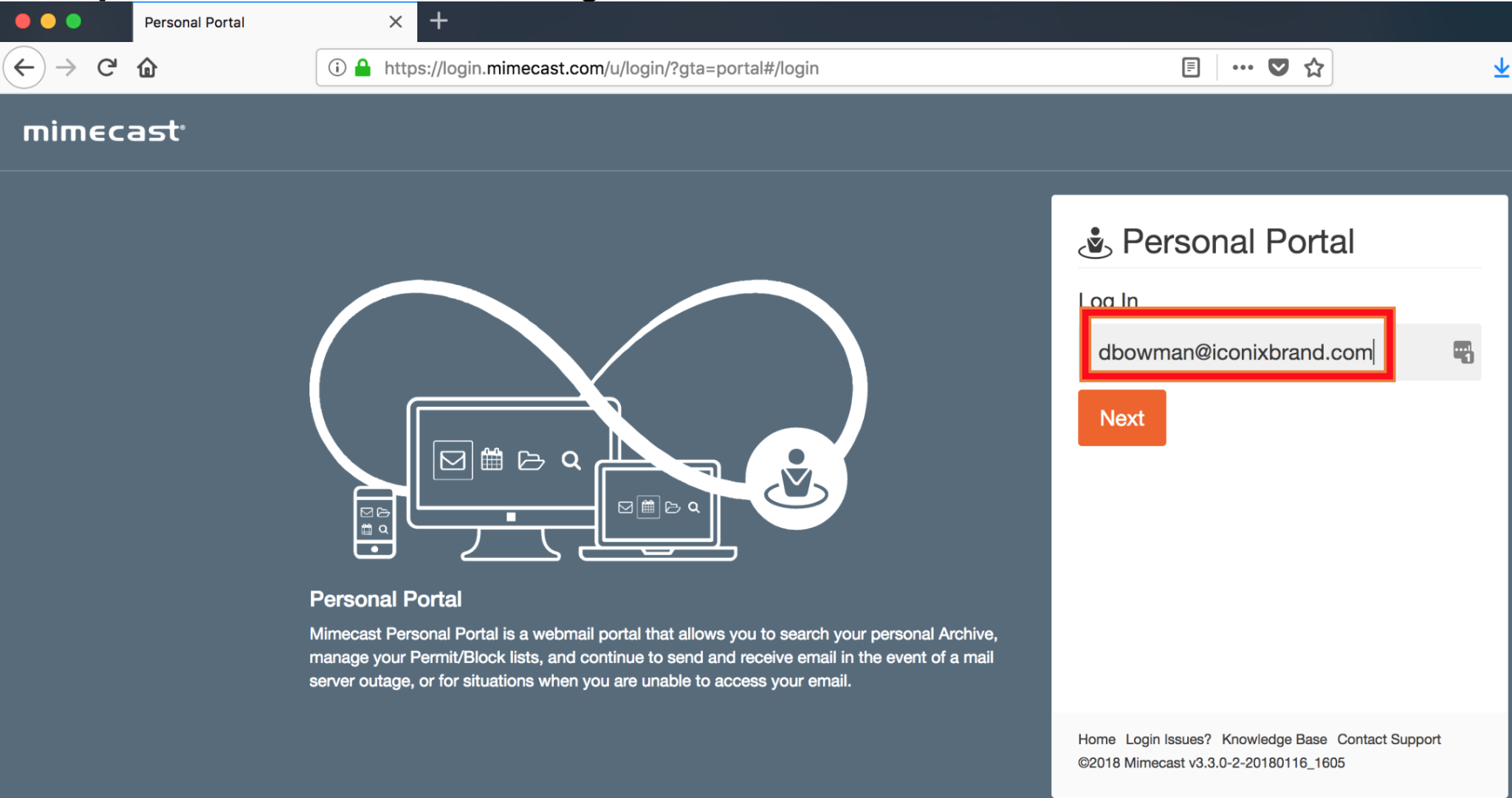Bookmark this page with star icon
Viewport: 1512px width, 798px height.
tap(1313, 68)
